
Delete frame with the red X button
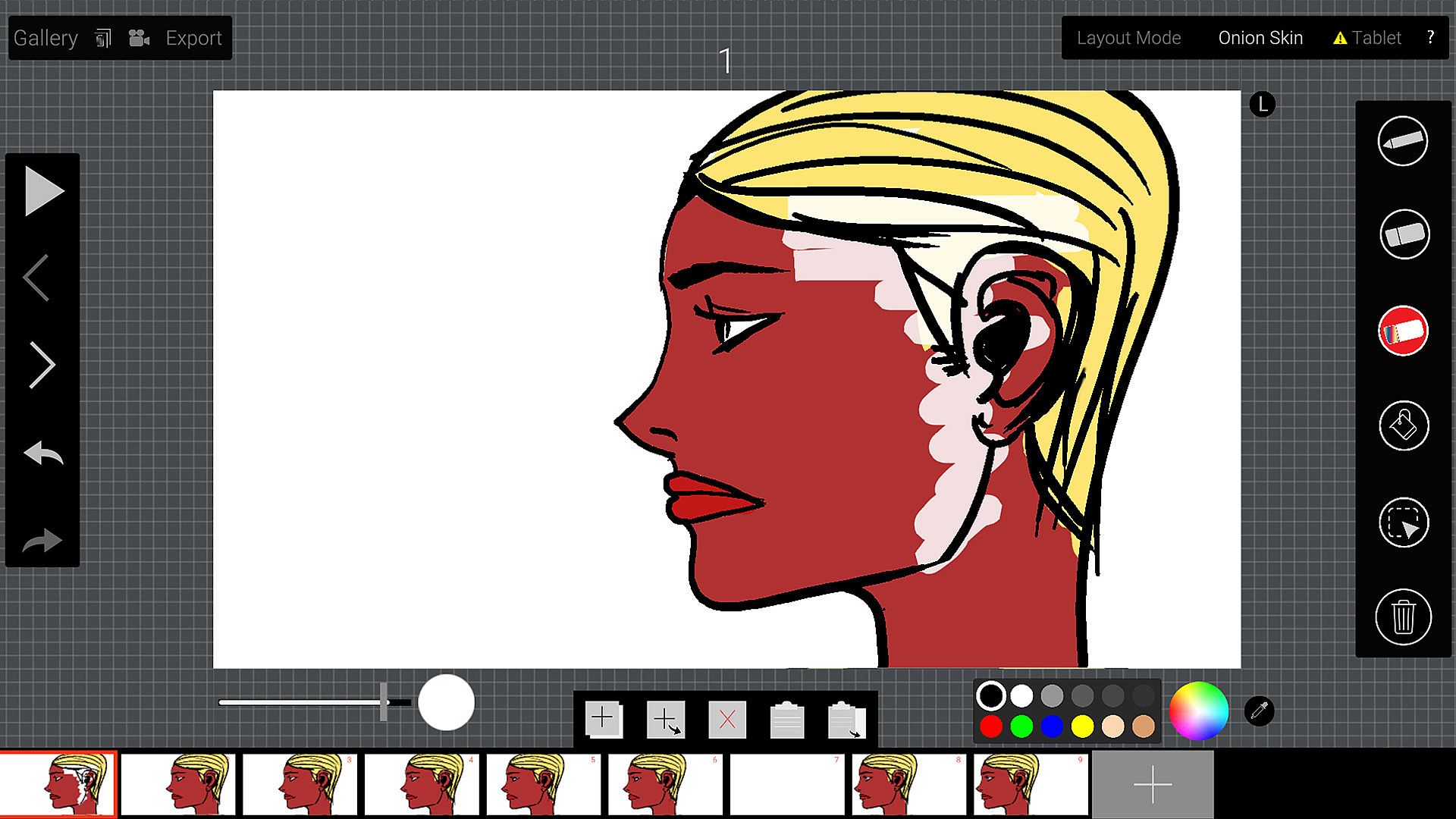(726, 719)
